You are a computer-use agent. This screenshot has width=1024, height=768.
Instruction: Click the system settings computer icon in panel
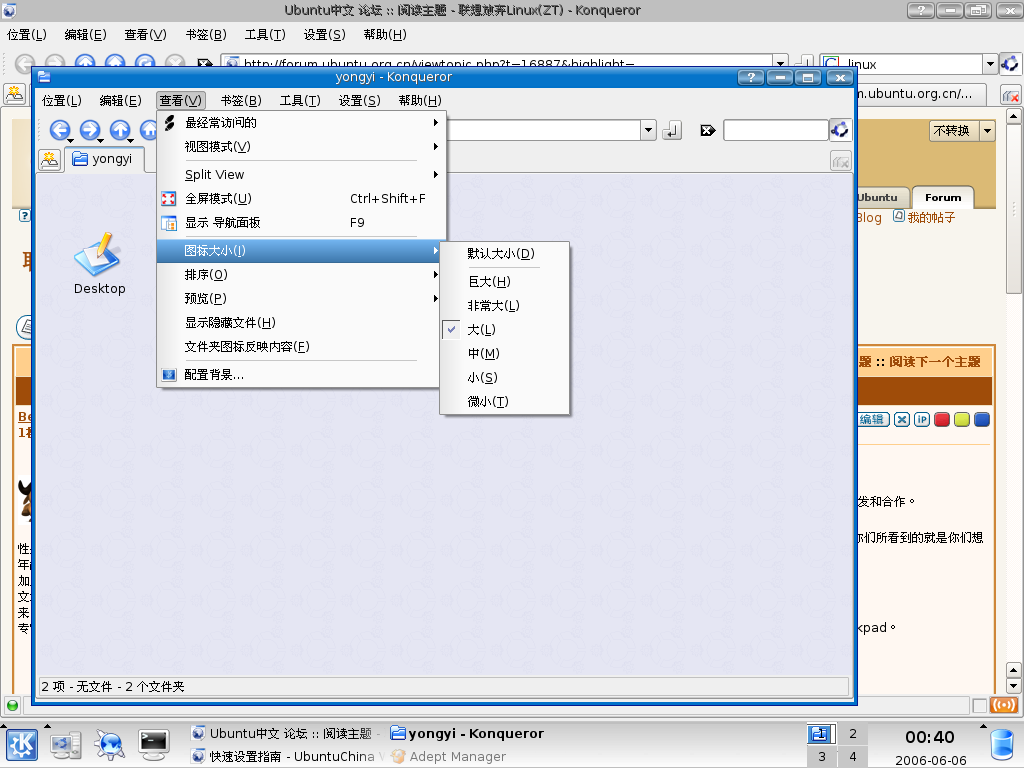[x=66, y=744]
